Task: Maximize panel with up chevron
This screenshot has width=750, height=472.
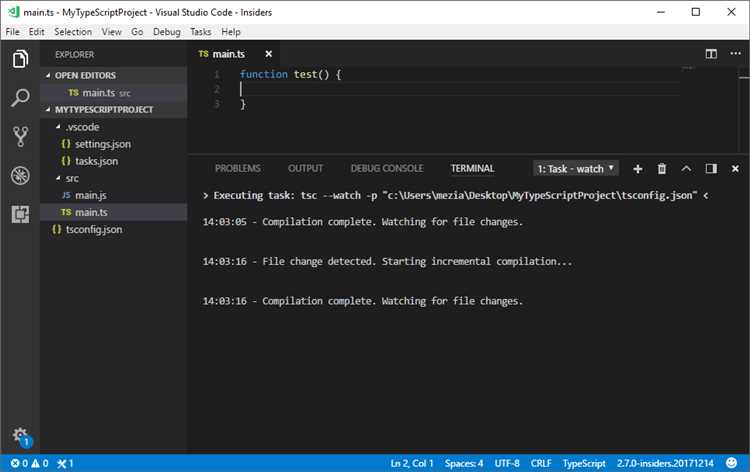Action: (686, 169)
